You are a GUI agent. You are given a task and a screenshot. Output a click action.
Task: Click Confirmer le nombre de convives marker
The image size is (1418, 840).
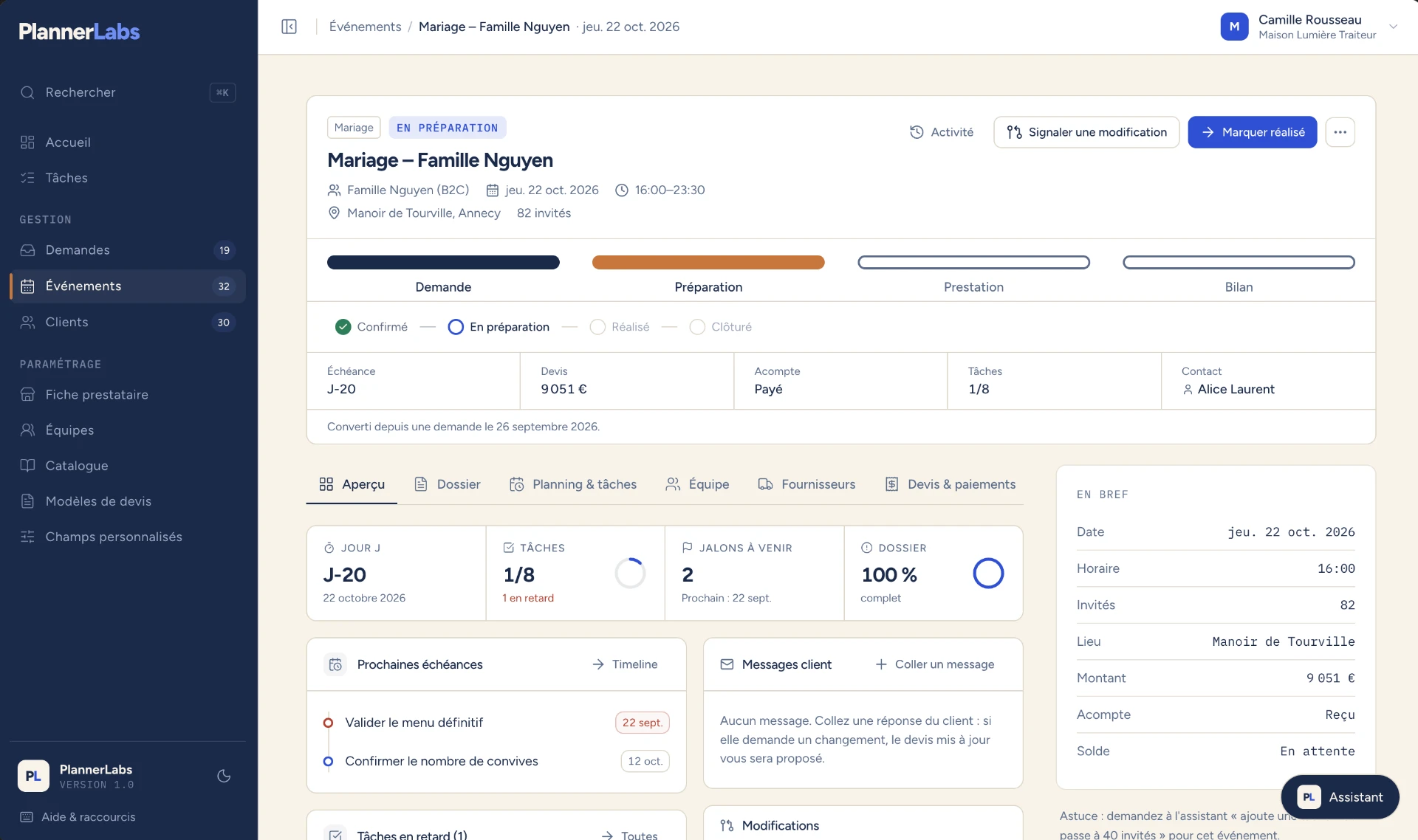tap(328, 761)
